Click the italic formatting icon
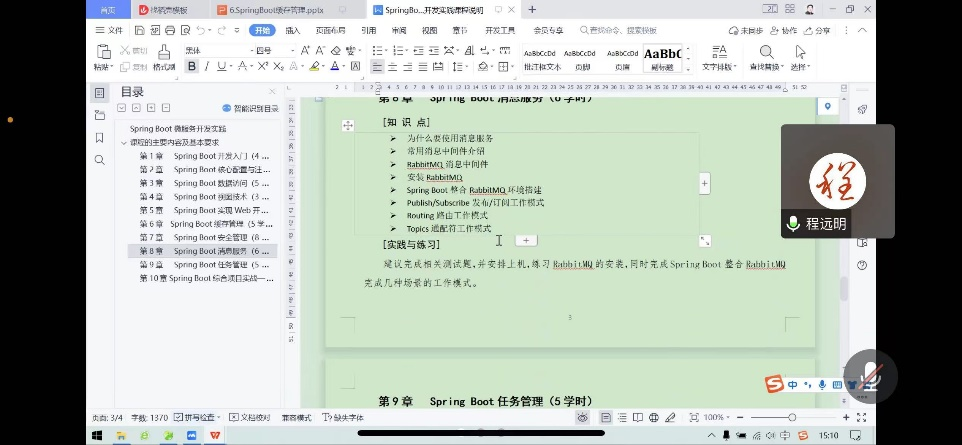Viewport: 962px width, 445px height. pyautogui.click(x=206, y=67)
